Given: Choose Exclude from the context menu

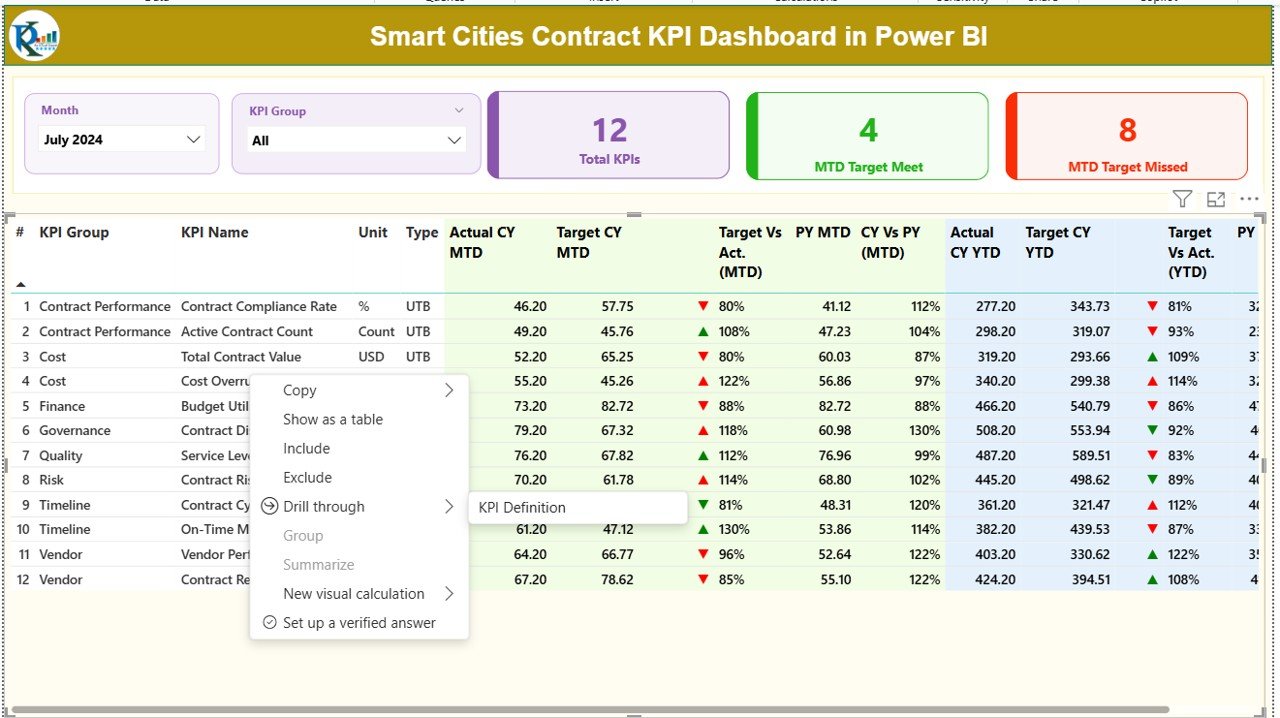Looking at the screenshot, I should tap(307, 478).
